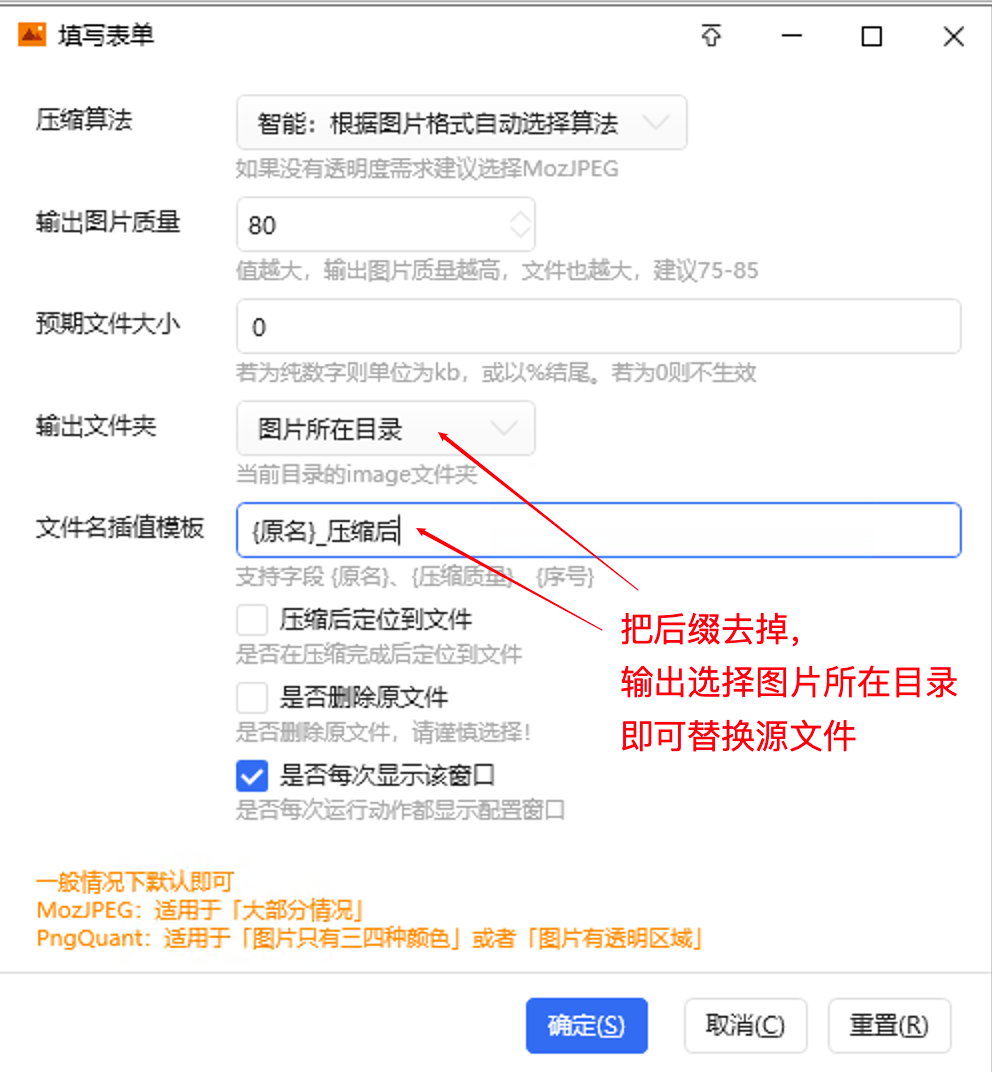
Task: Click chevron arrow of 压缩算法 combo box
Action: pyautogui.click(x=656, y=123)
